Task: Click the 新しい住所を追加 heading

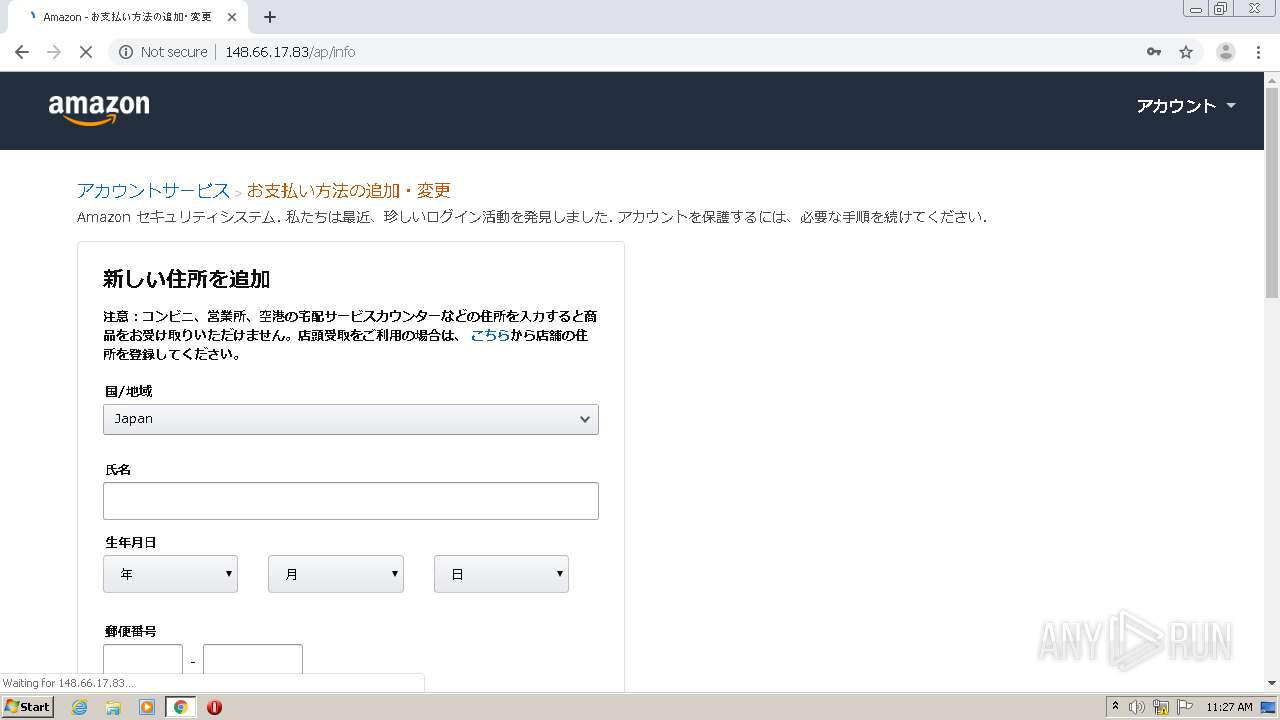Action: (187, 279)
